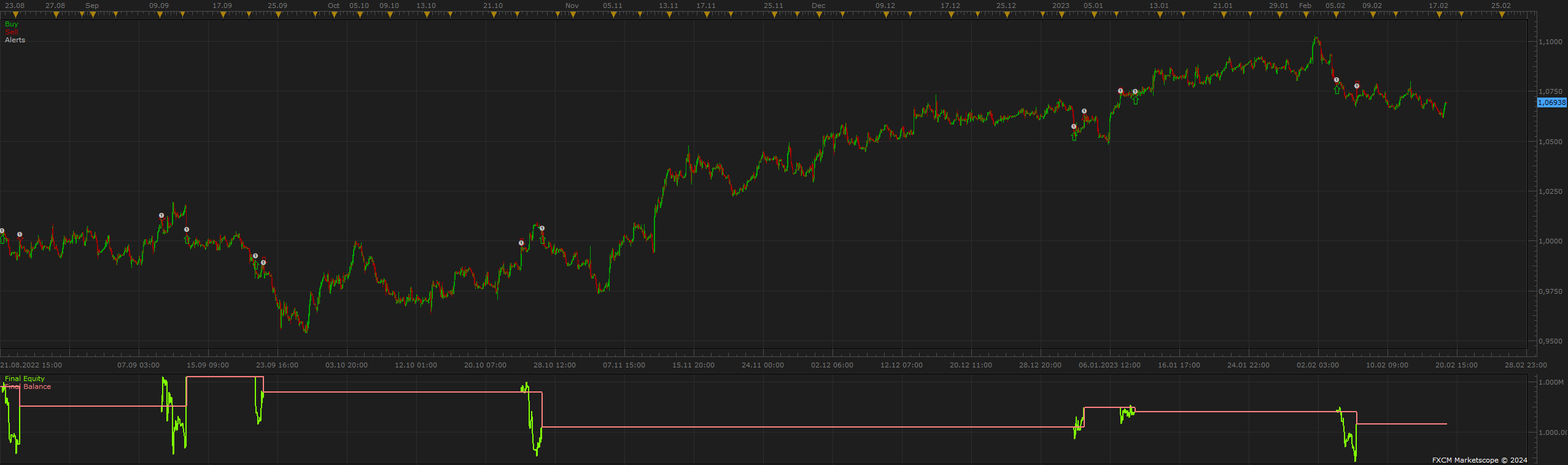Click the 07.09 03:00 time label
The width and height of the screenshot is (1568, 465).
(x=138, y=365)
